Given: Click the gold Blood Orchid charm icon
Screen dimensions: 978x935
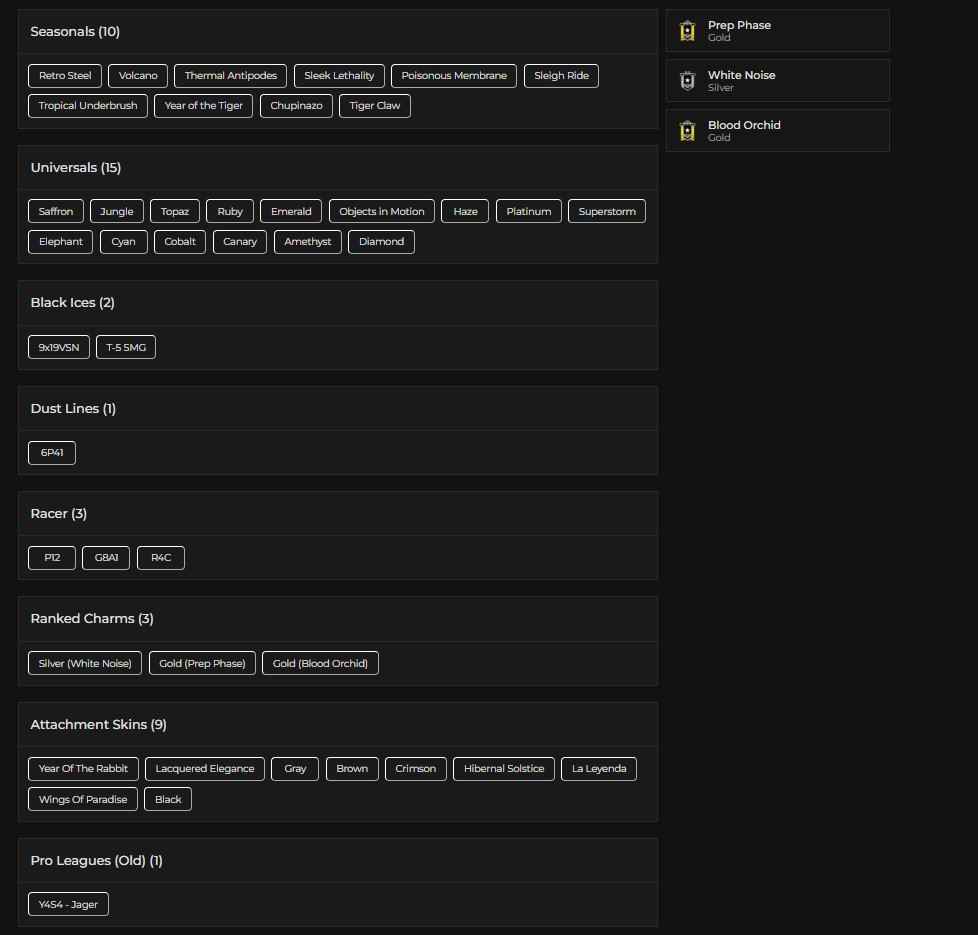Looking at the screenshot, I should click(688, 131).
